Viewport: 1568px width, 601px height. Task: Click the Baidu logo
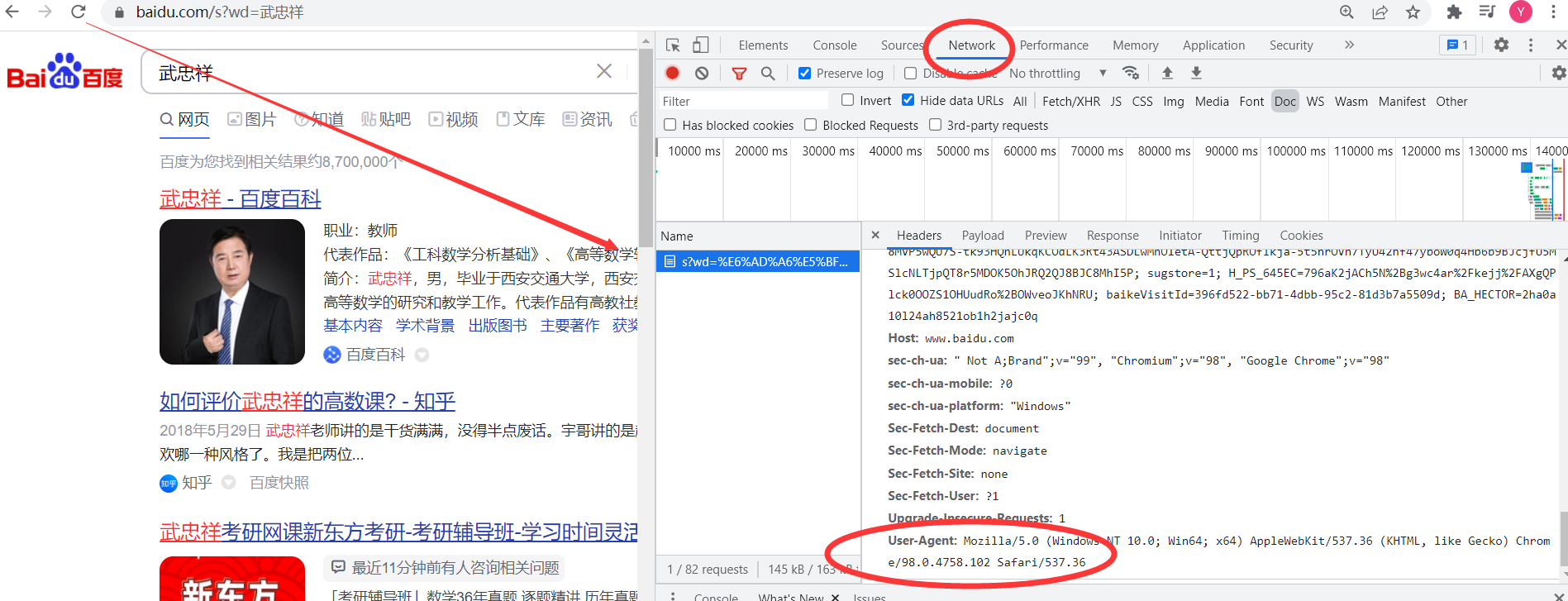click(x=64, y=72)
